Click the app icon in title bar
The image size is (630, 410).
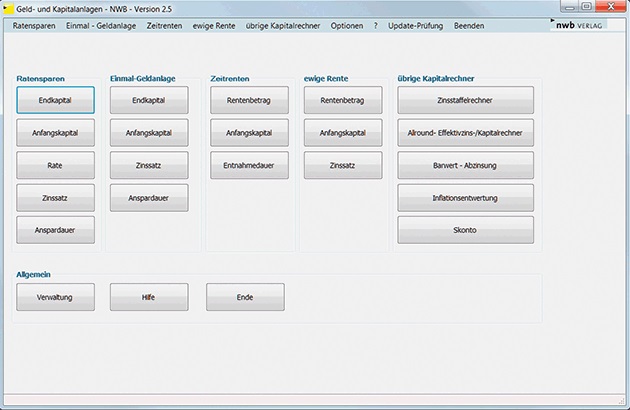[8, 7]
